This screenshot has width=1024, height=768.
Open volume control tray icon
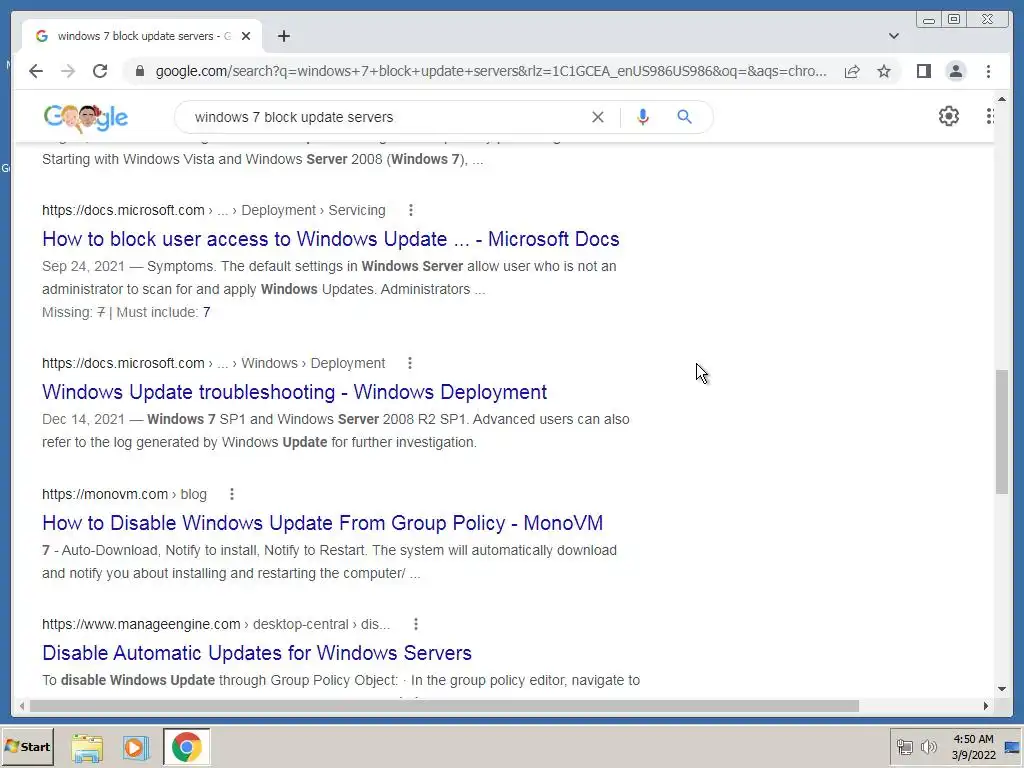pyautogui.click(x=928, y=747)
